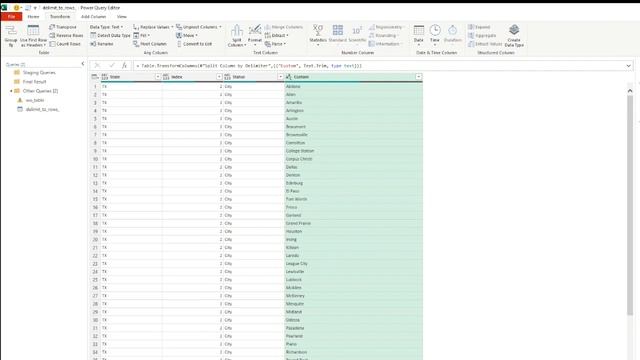Select the Final Result folder

34,82
